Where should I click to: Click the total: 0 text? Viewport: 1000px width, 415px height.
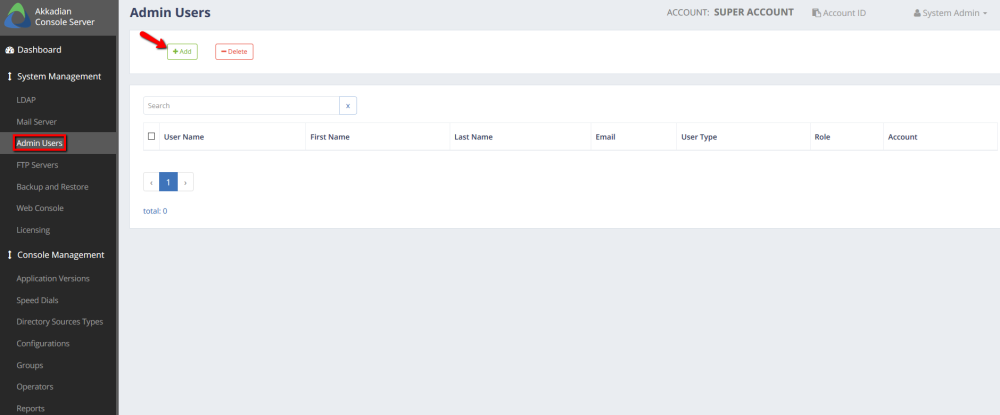(155, 210)
